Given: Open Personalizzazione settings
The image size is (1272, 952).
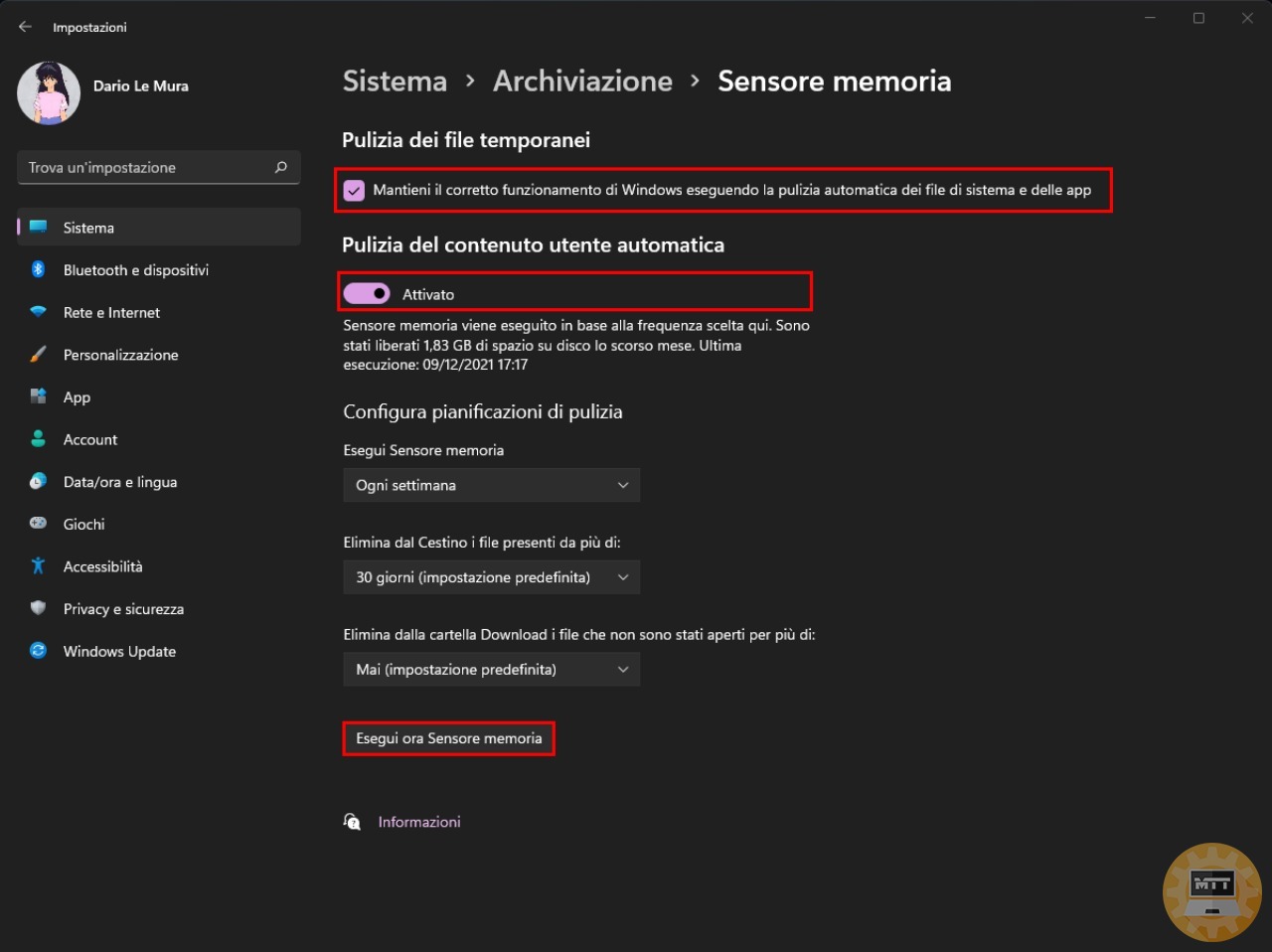Looking at the screenshot, I should (159, 355).
